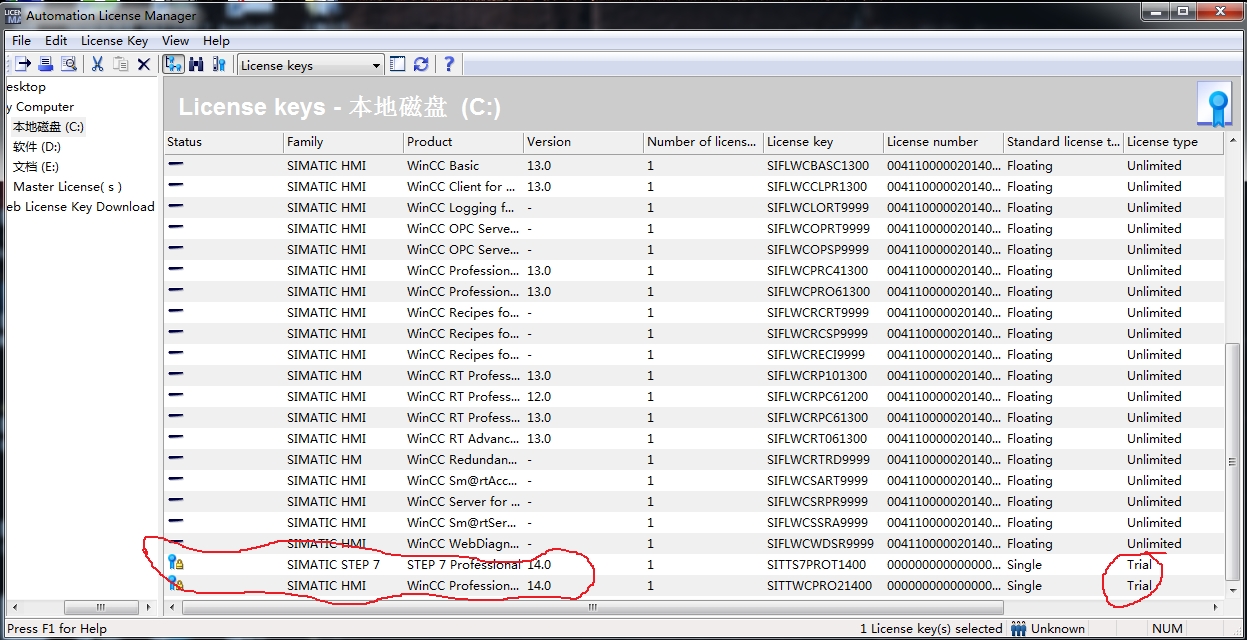1247x640 pixels.
Task: Click the Standard license type column header
Action: [x=1064, y=142]
